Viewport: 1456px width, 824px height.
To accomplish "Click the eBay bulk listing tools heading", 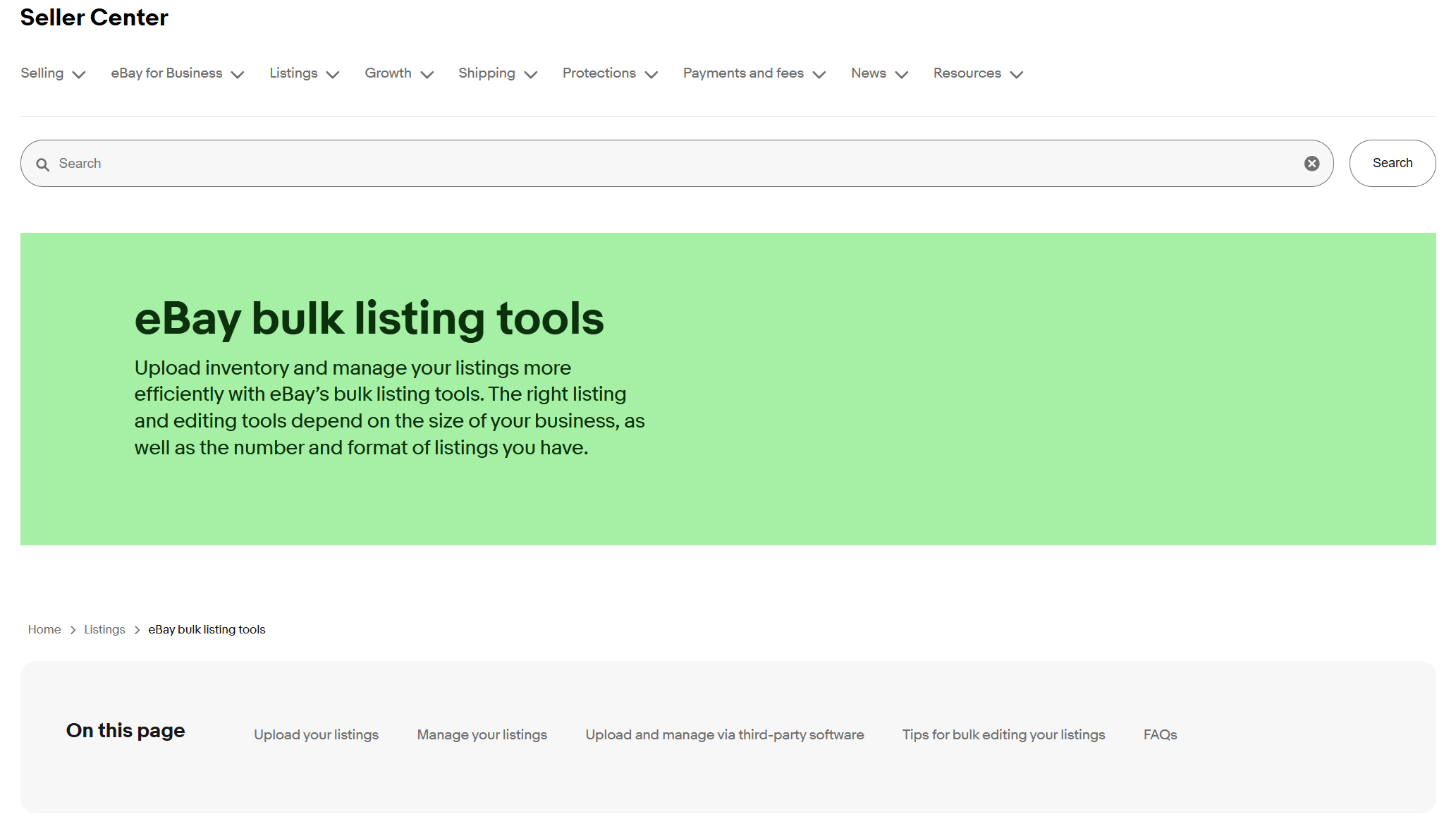I will point(369,319).
